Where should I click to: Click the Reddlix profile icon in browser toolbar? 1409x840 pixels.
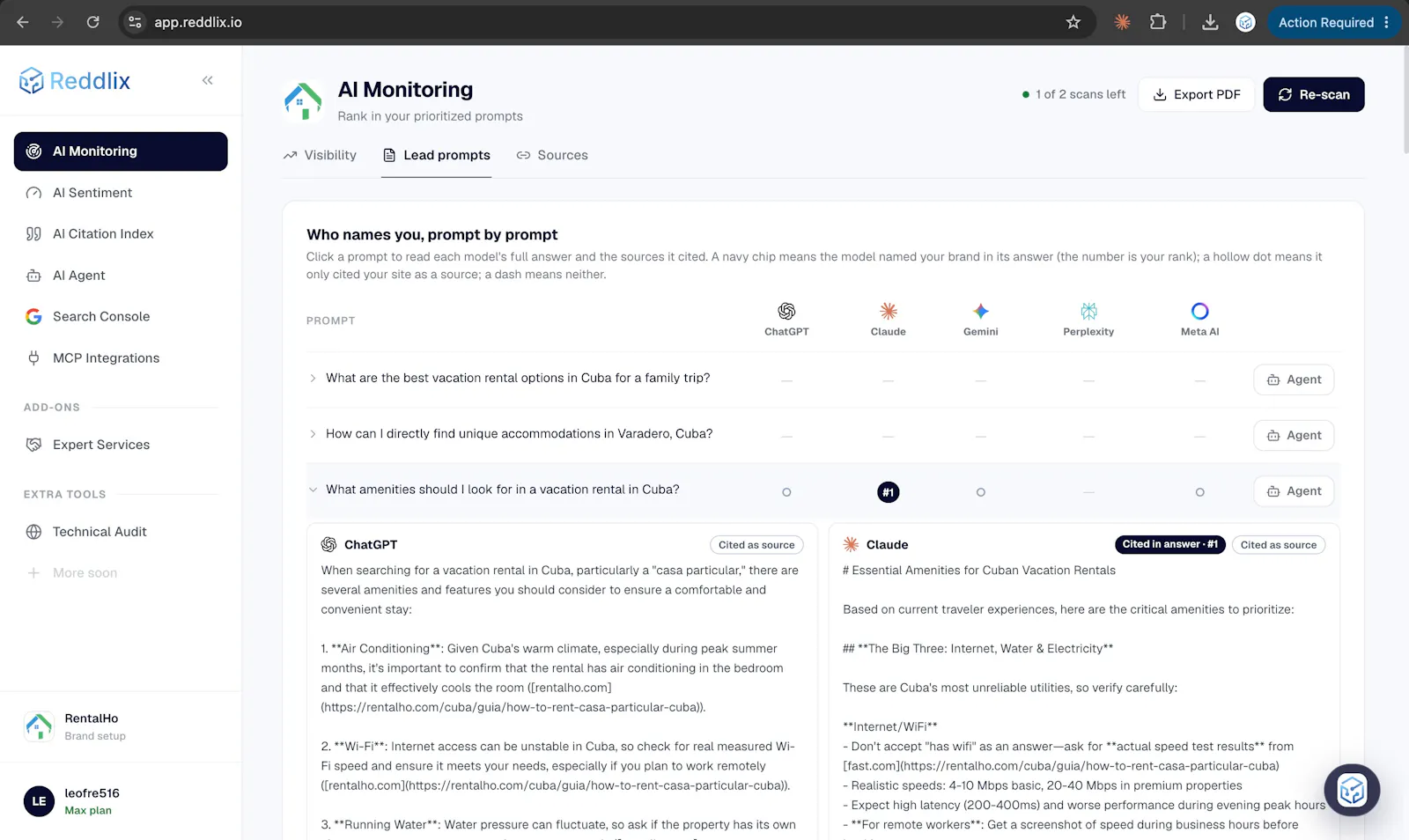click(1245, 22)
